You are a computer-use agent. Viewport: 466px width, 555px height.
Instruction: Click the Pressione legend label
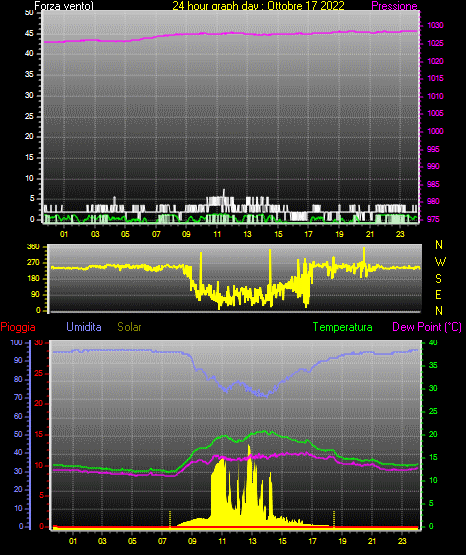click(394, 6)
